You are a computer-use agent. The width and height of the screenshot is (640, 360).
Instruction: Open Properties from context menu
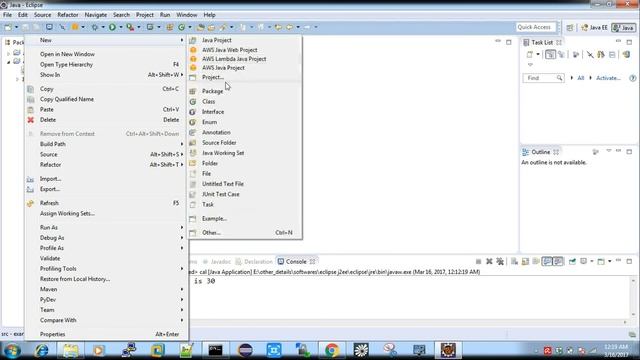click(x=106, y=334)
